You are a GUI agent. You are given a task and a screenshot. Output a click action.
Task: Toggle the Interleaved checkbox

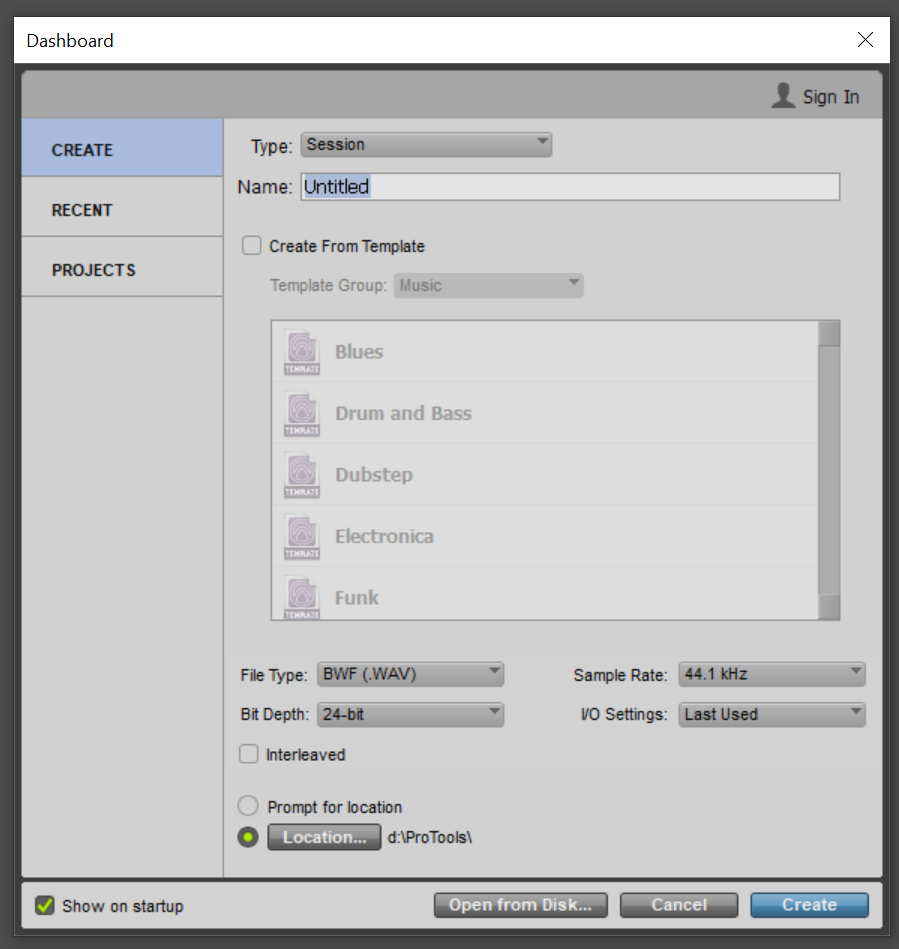pyautogui.click(x=249, y=754)
